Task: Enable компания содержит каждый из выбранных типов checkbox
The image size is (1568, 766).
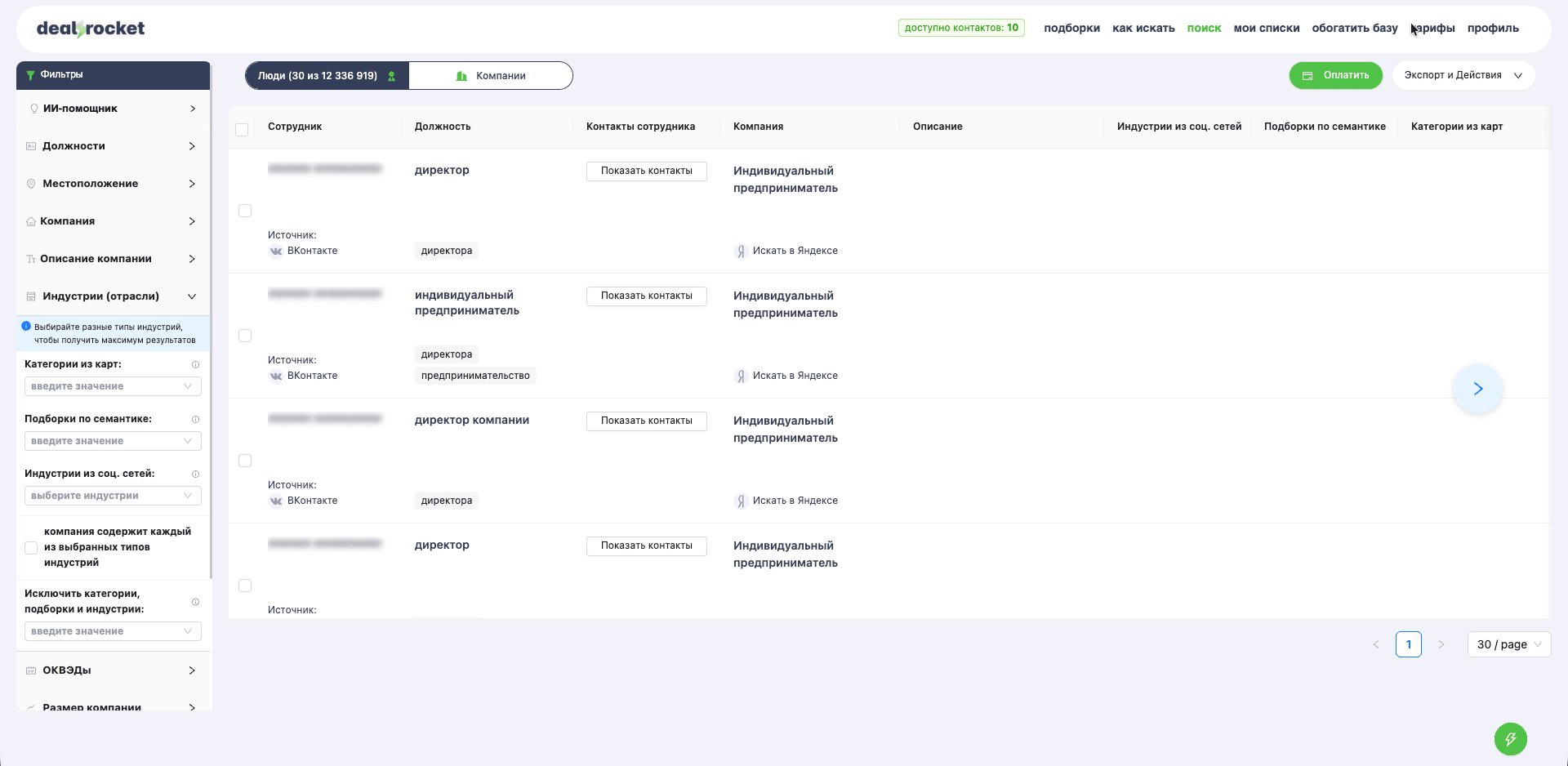Action: pyautogui.click(x=31, y=548)
